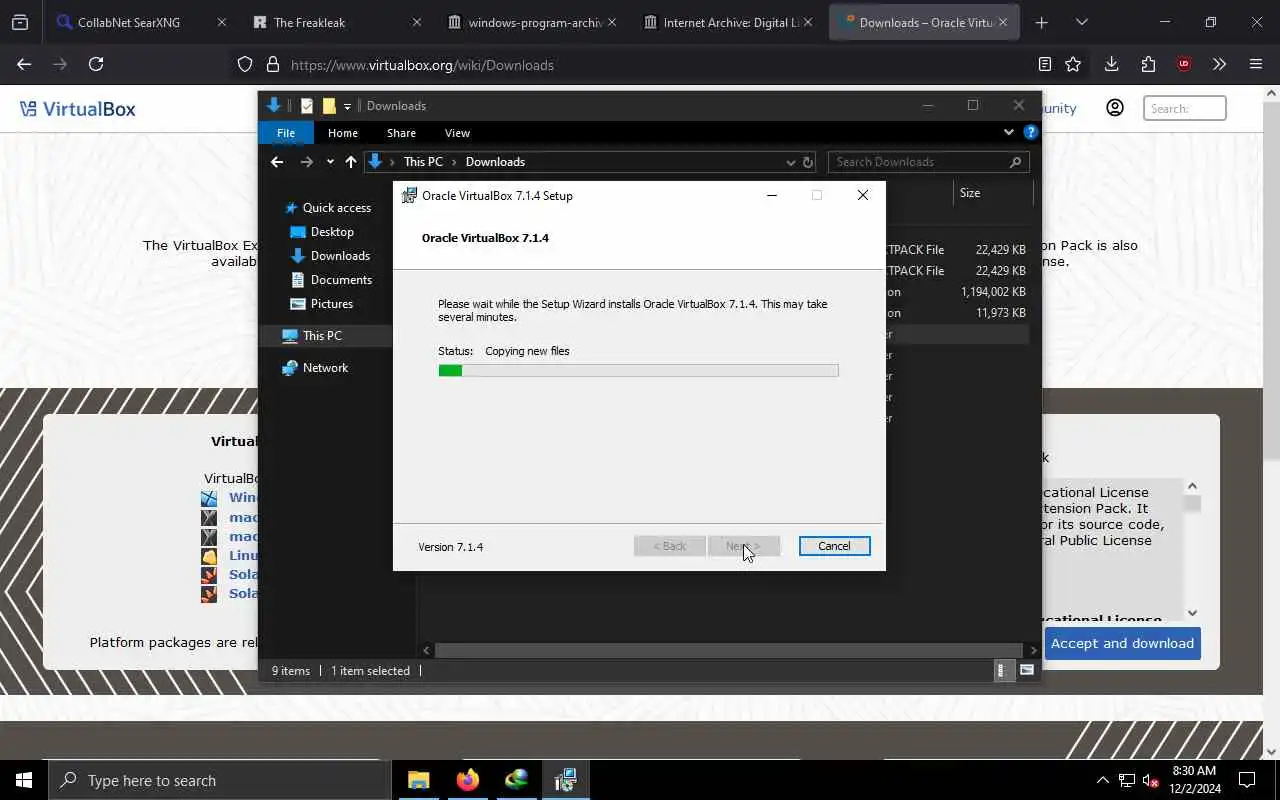The height and width of the screenshot is (800, 1280).
Task: Toggle reader view icon in address bar
Action: point(1044,65)
